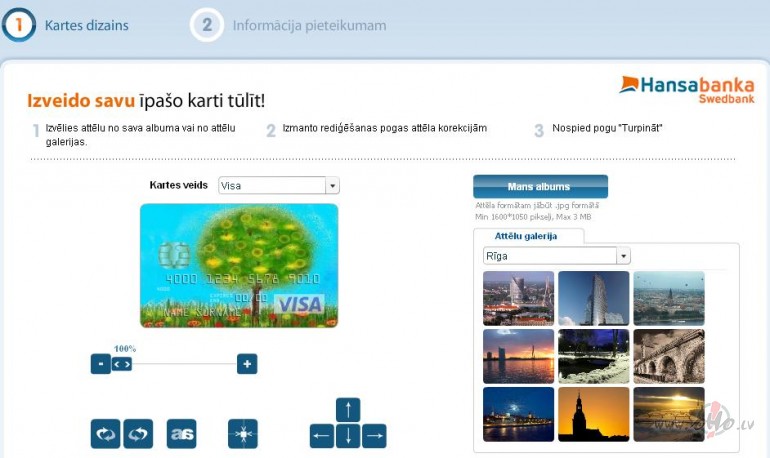The image size is (770, 458).
Task: Open the Kartes veids Visa dropdown
Action: [x=279, y=186]
